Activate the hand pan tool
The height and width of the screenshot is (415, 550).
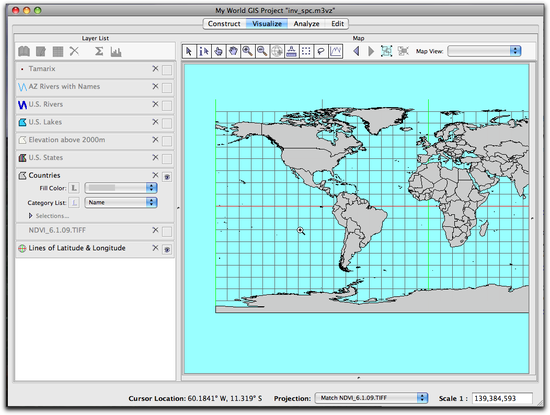coord(233,52)
